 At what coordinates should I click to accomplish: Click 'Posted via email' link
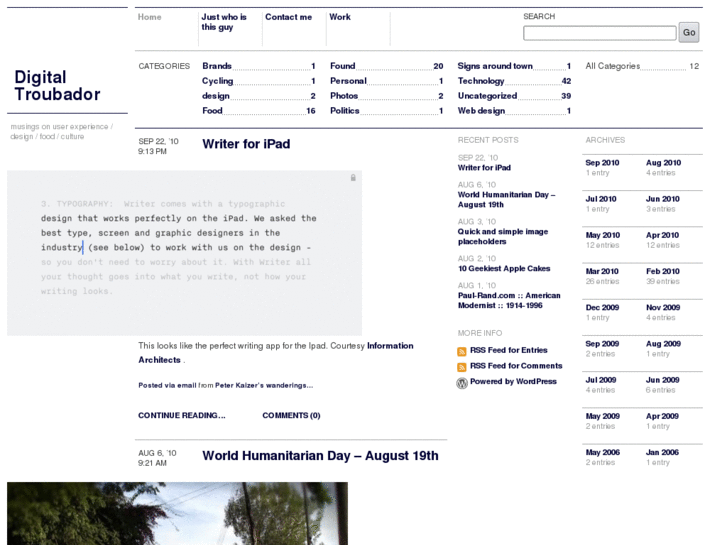167,385
